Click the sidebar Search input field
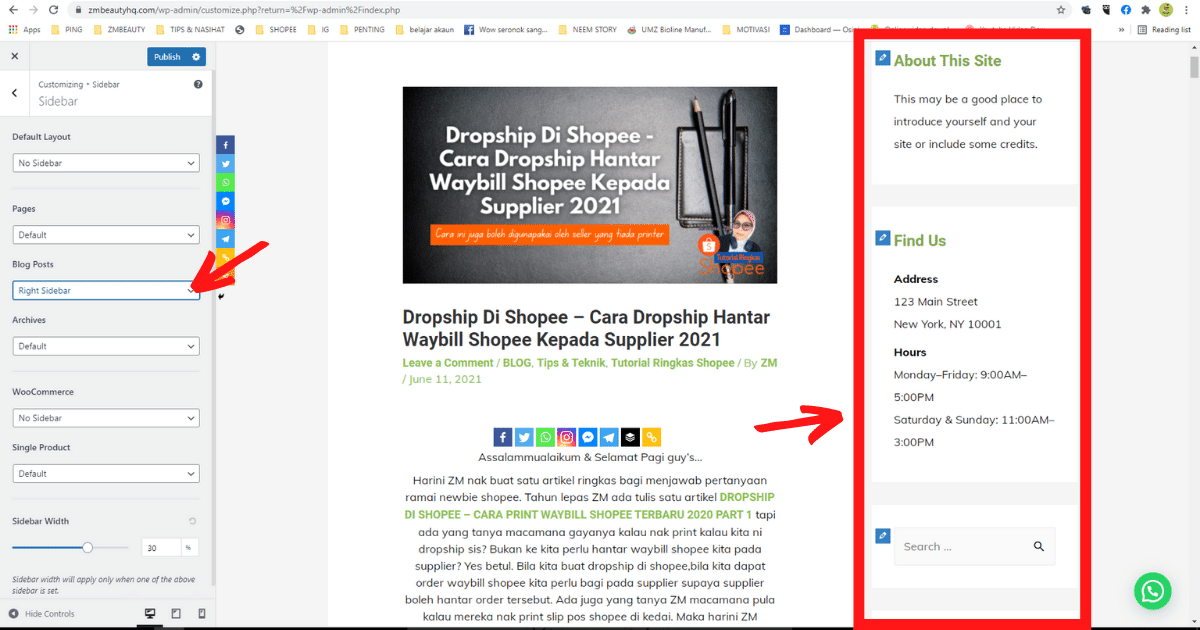The width and height of the screenshot is (1200, 630). (x=961, y=546)
